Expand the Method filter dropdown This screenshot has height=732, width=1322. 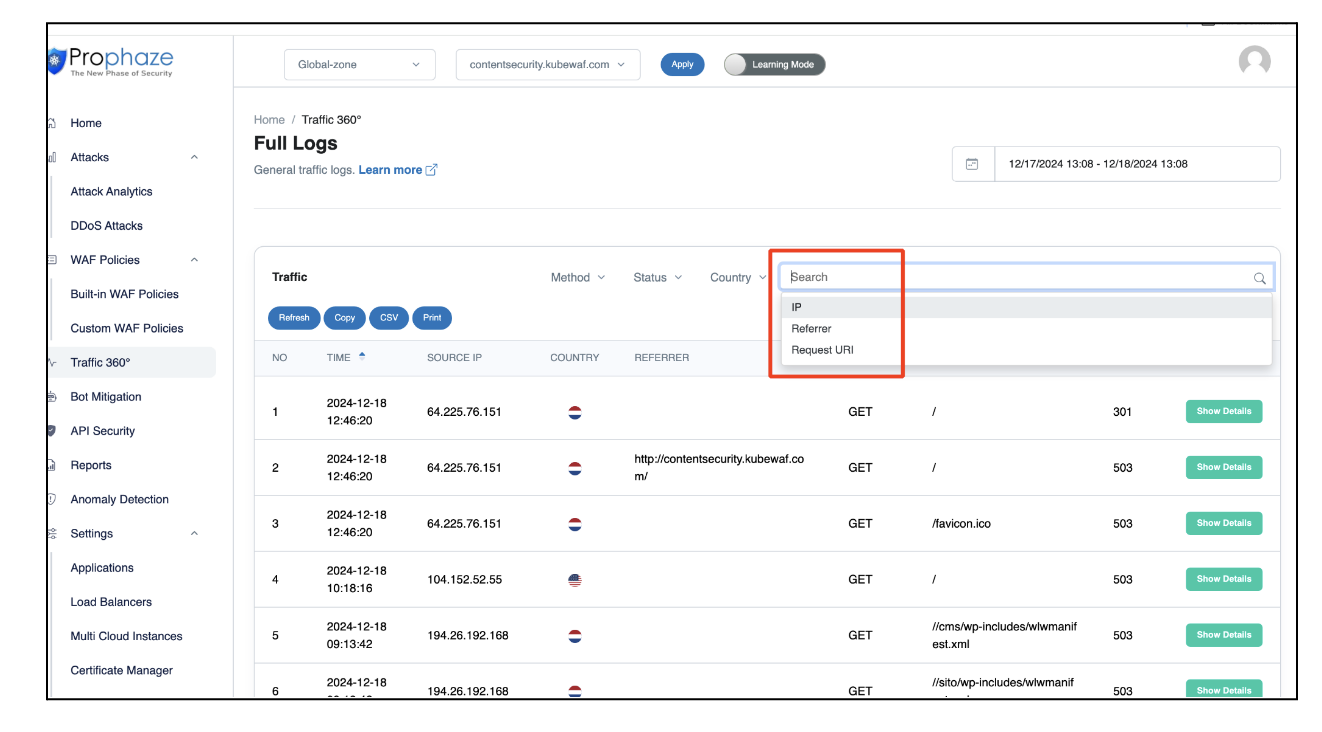(577, 278)
